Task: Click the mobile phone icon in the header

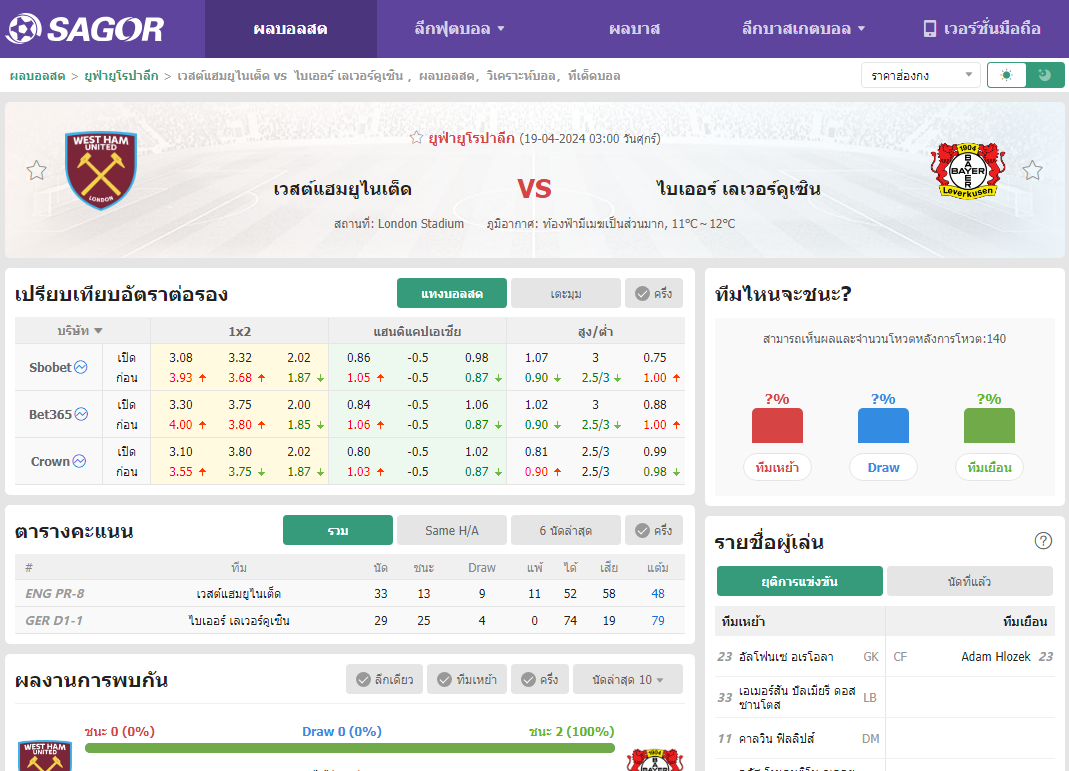Action: pos(929,29)
